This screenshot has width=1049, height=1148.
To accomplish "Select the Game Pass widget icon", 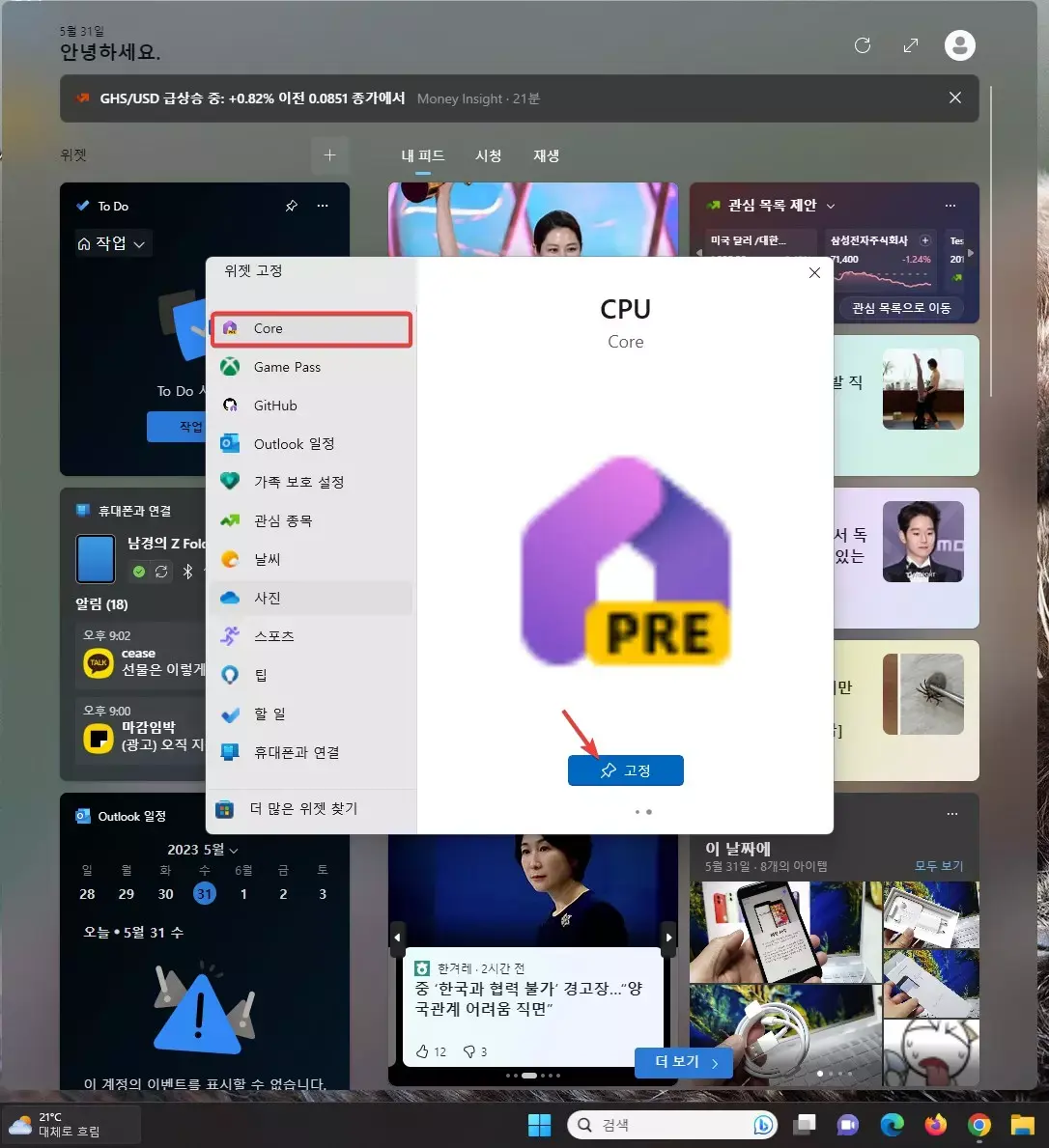I will pyautogui.click(x=229, y=367).
